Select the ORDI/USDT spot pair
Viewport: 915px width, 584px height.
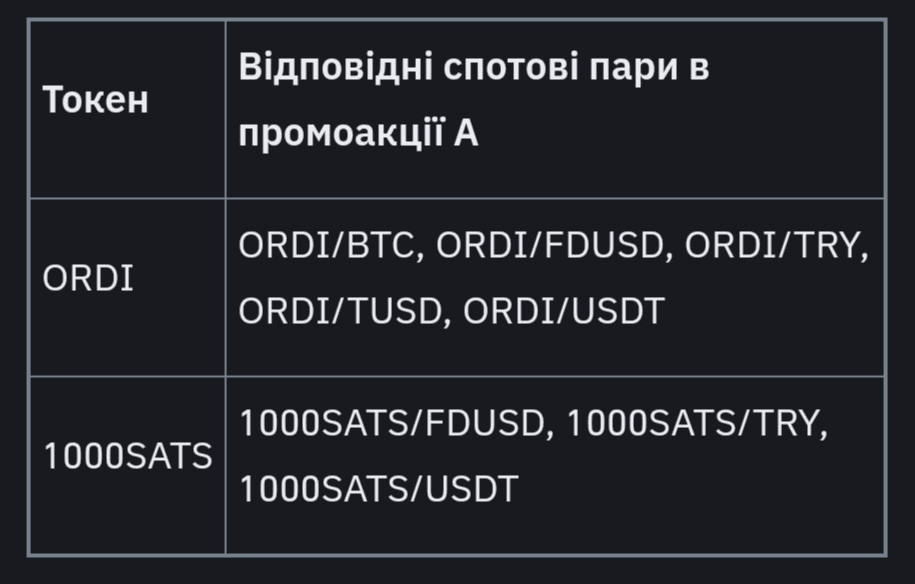pyautogui.click(x=563, y=311)
